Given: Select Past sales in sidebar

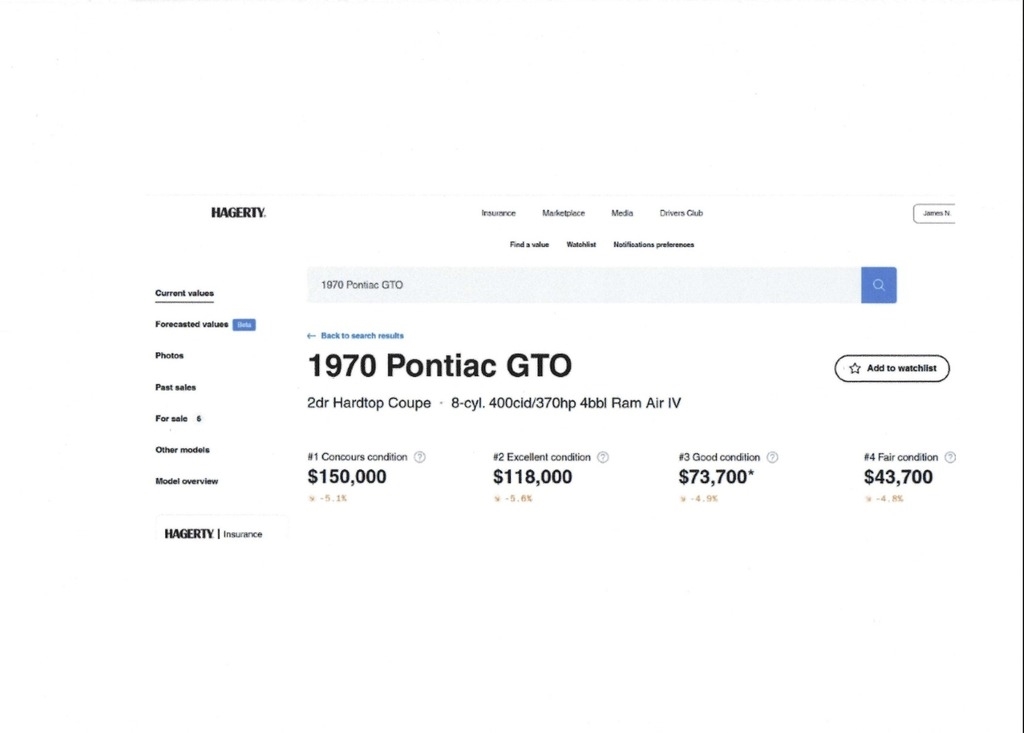Looking at the screenshot, I should tap(175, 387).
